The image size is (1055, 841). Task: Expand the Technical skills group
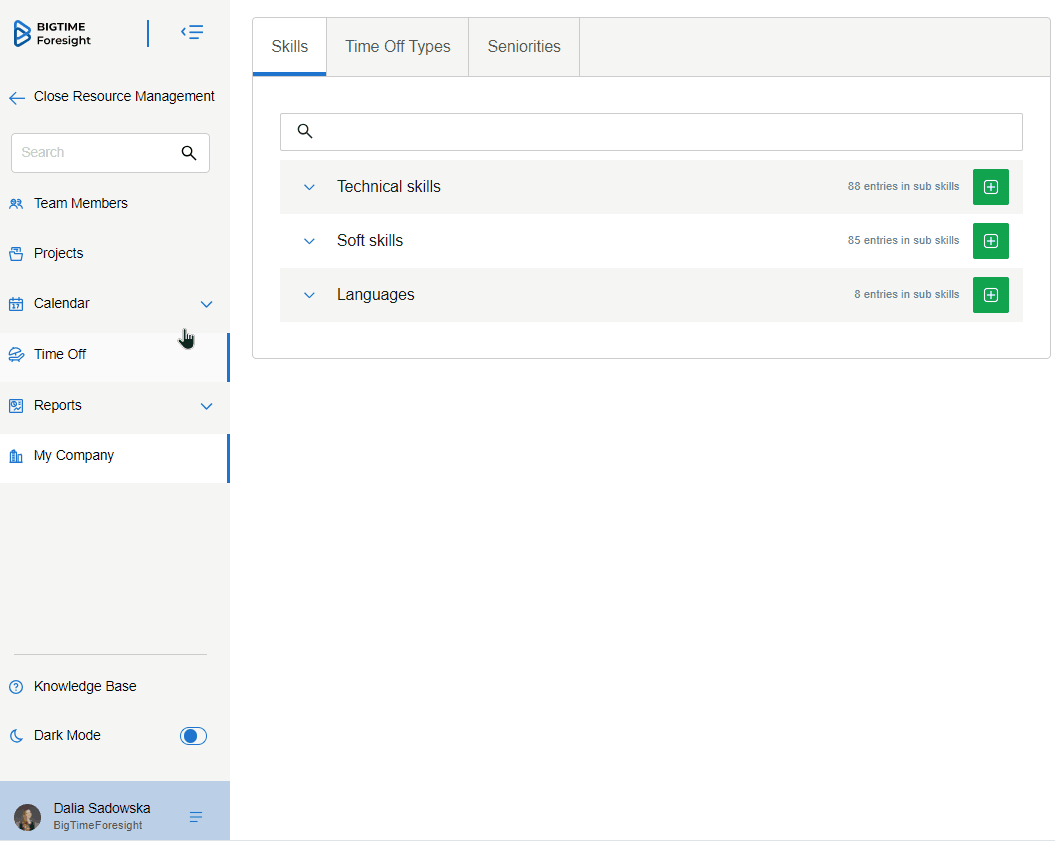(x=309, y=187)
